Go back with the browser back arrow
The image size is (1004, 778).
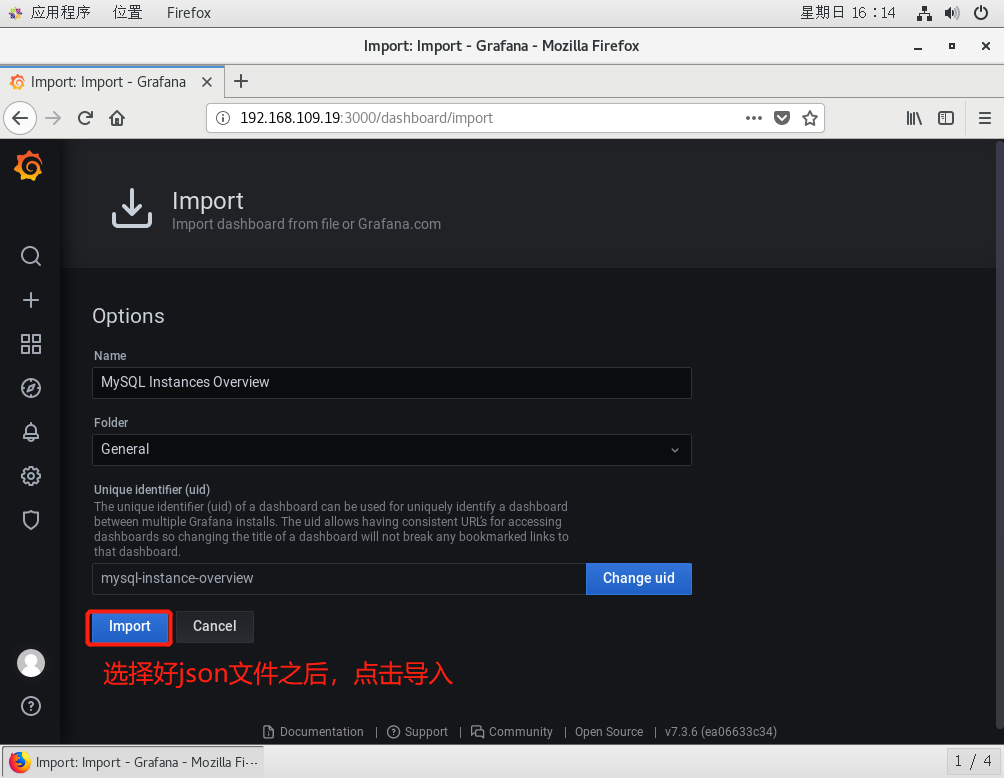(20, 118)
